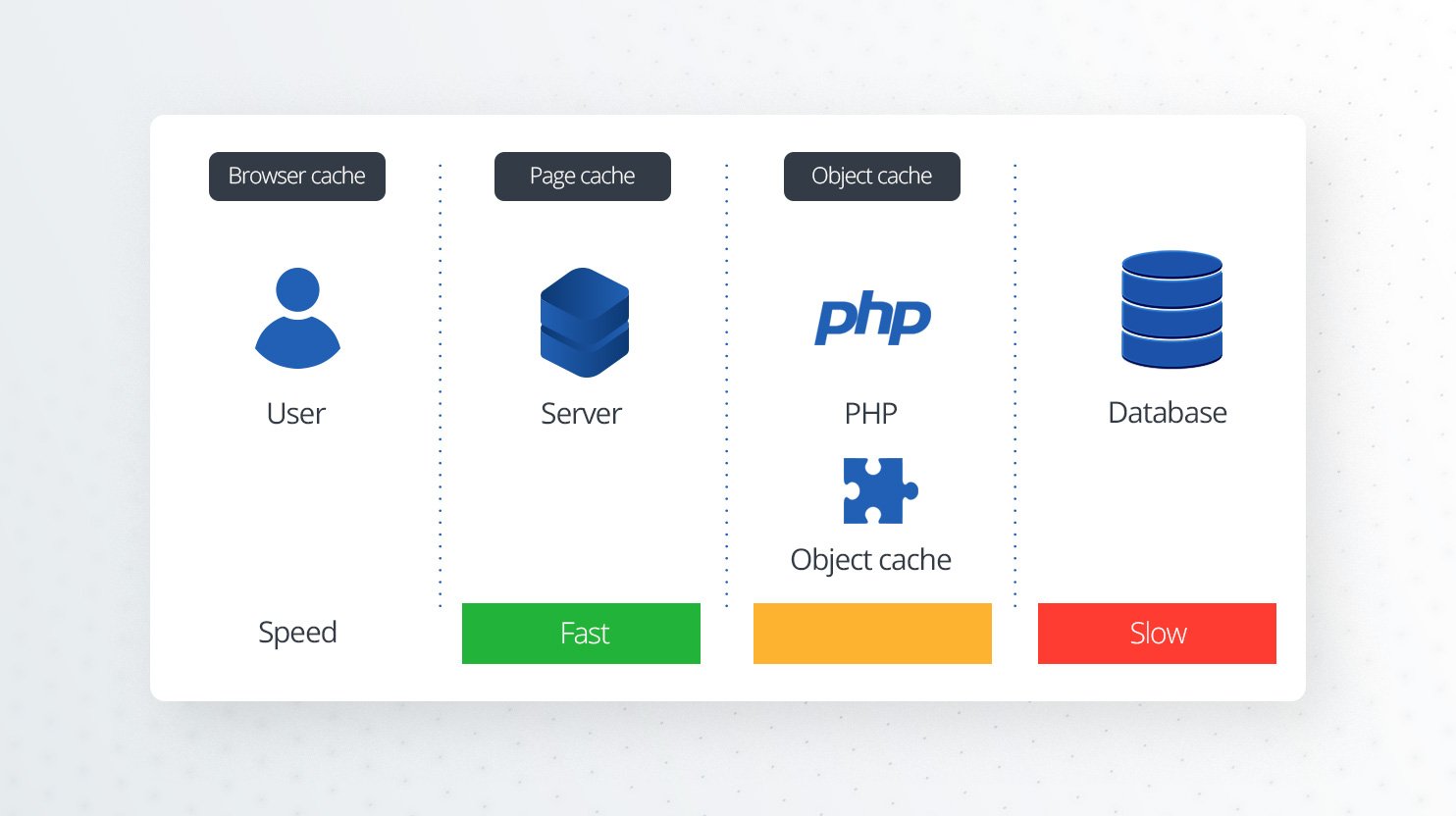This screenshot has width=1456, height=816.
Task: Click the PHP text under the logo
Action: [870, 414]
